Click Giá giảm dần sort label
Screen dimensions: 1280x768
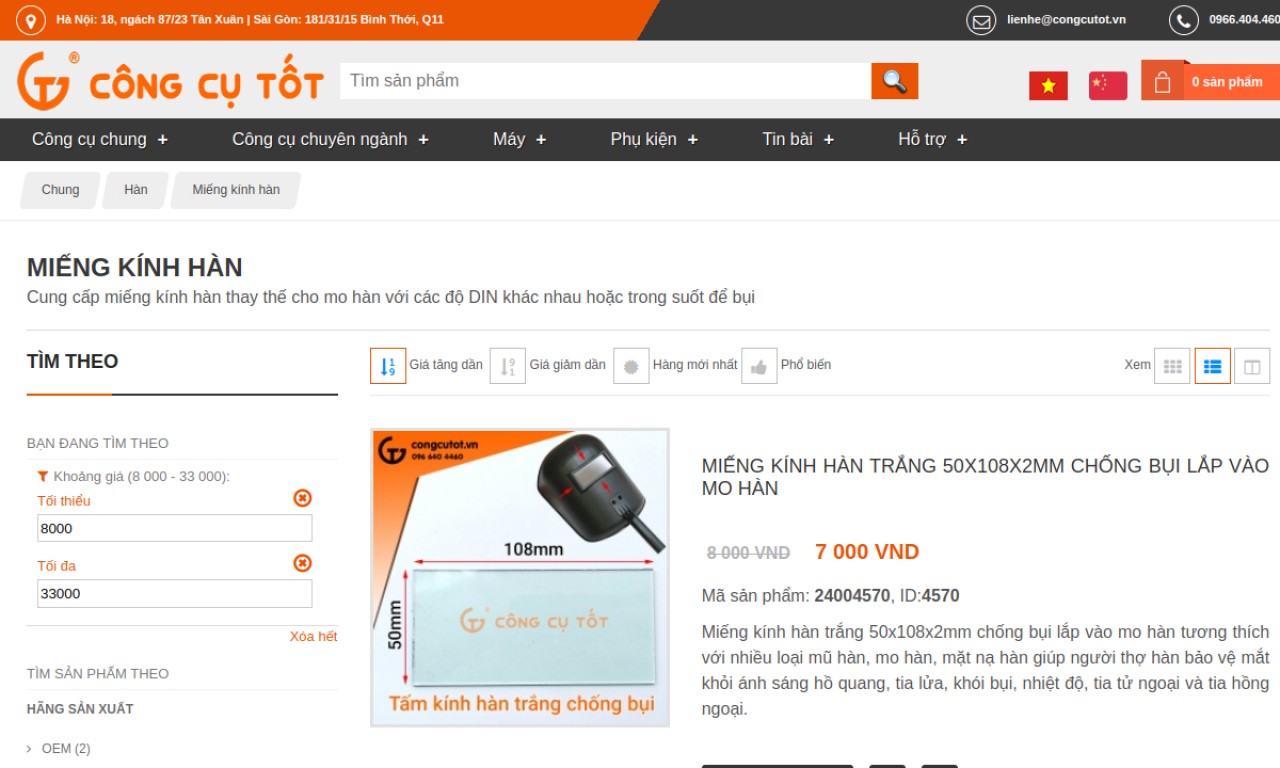click(568, 365)
